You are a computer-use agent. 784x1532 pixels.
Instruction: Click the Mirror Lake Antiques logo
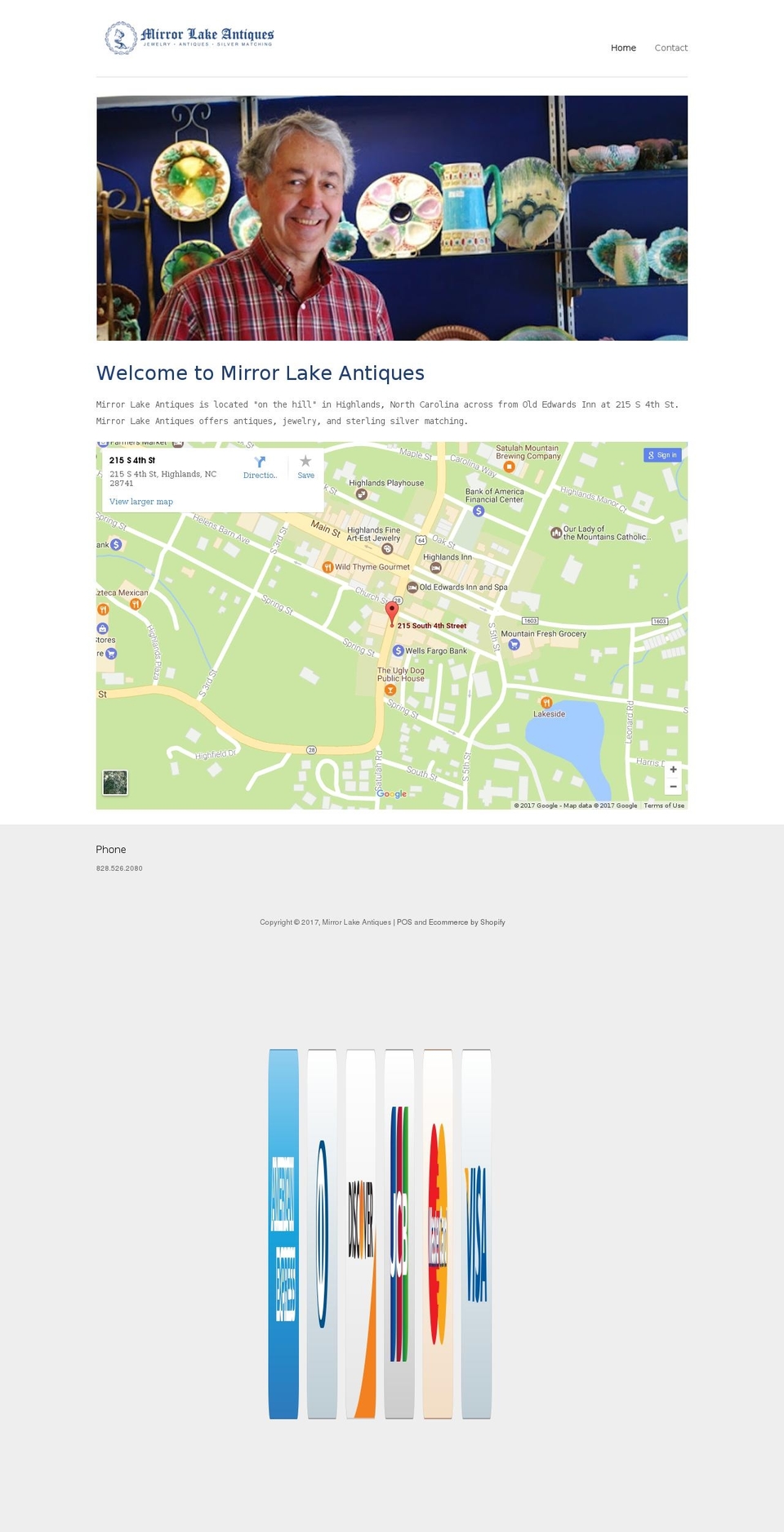(x=189, y=38)
